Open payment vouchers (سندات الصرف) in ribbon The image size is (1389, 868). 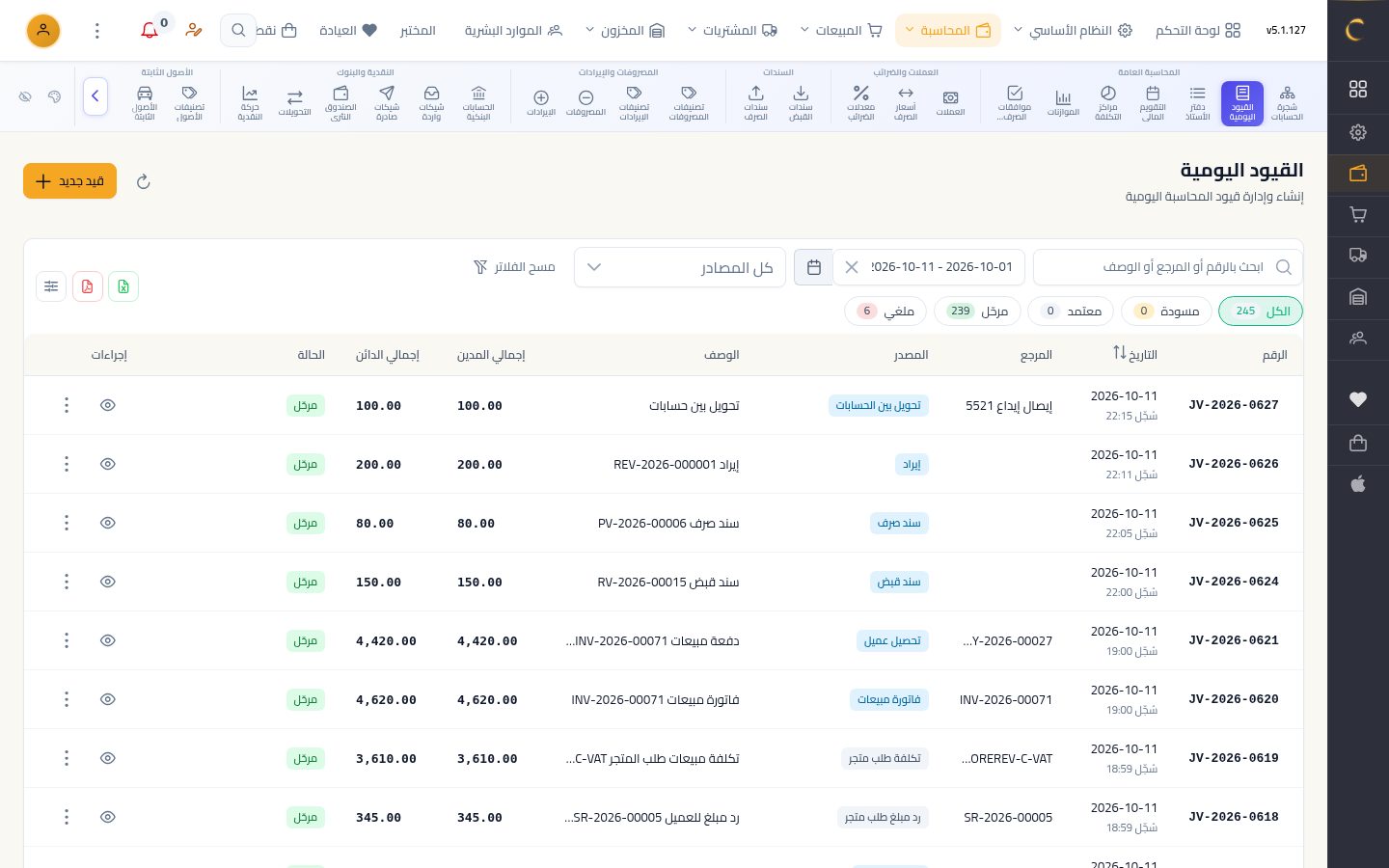pos(755,103)
